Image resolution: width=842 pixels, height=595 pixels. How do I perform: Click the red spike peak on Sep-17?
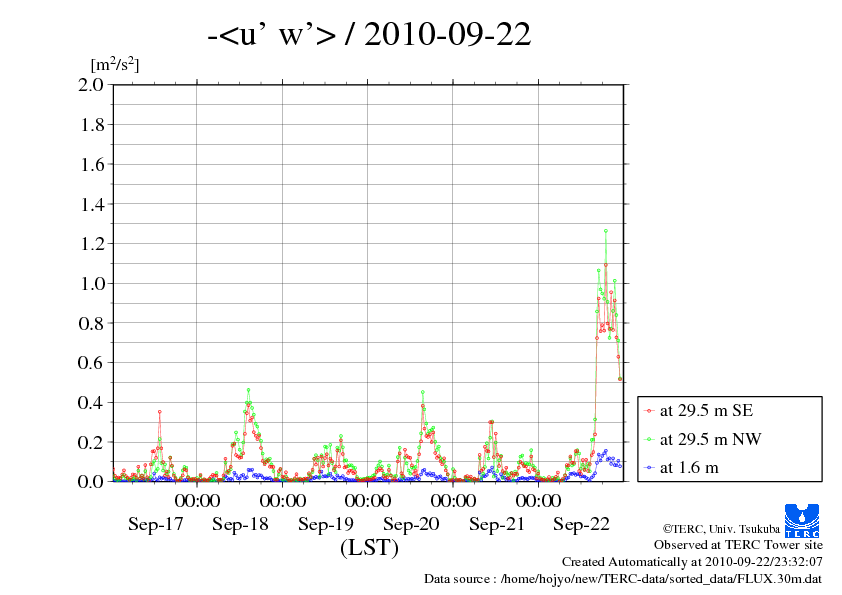point(159,412)
